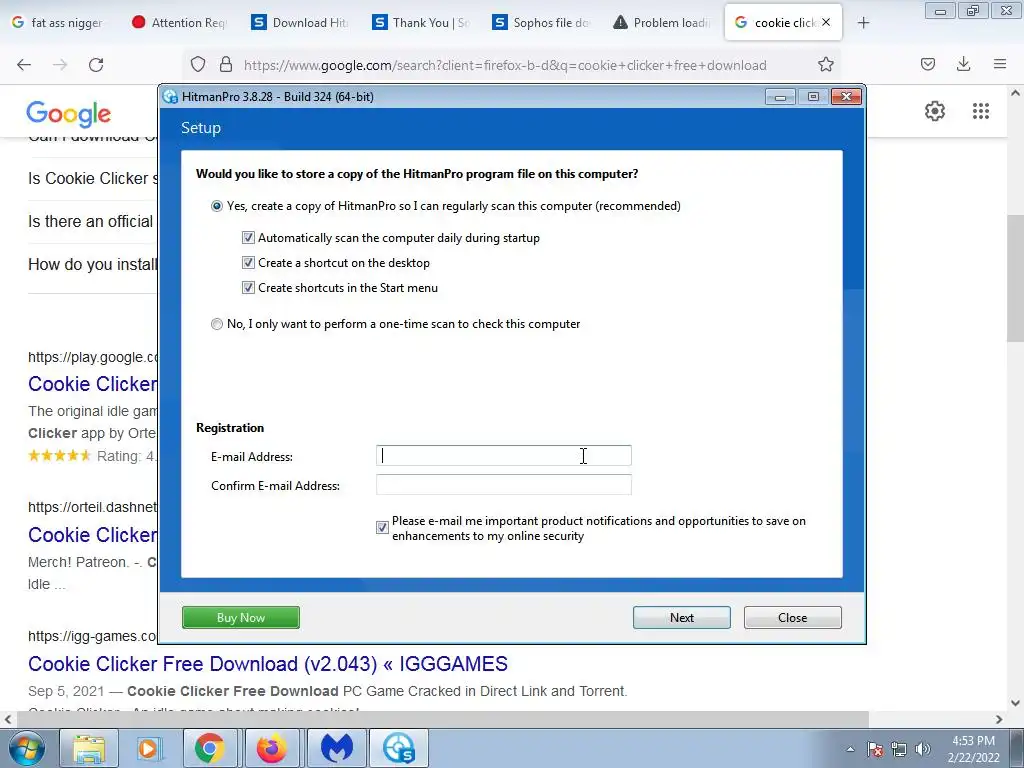Viewport: 1024px width, 768px height.
Task: Expand 'Is Cookie Clicker' question
Action: click(x=93, y=178)
